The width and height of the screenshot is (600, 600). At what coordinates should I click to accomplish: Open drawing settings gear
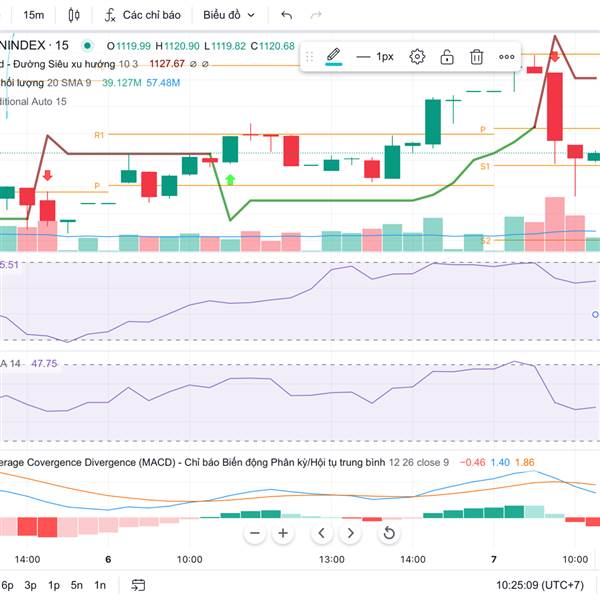(x=417, y=57)
